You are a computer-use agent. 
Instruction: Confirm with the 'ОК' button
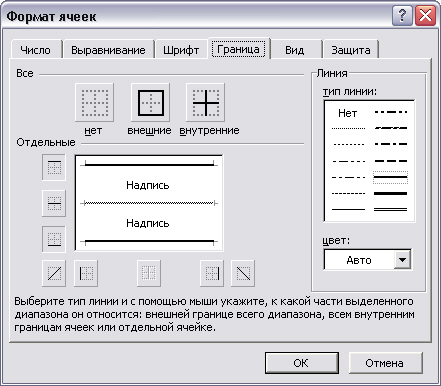(x=302, y=363)
